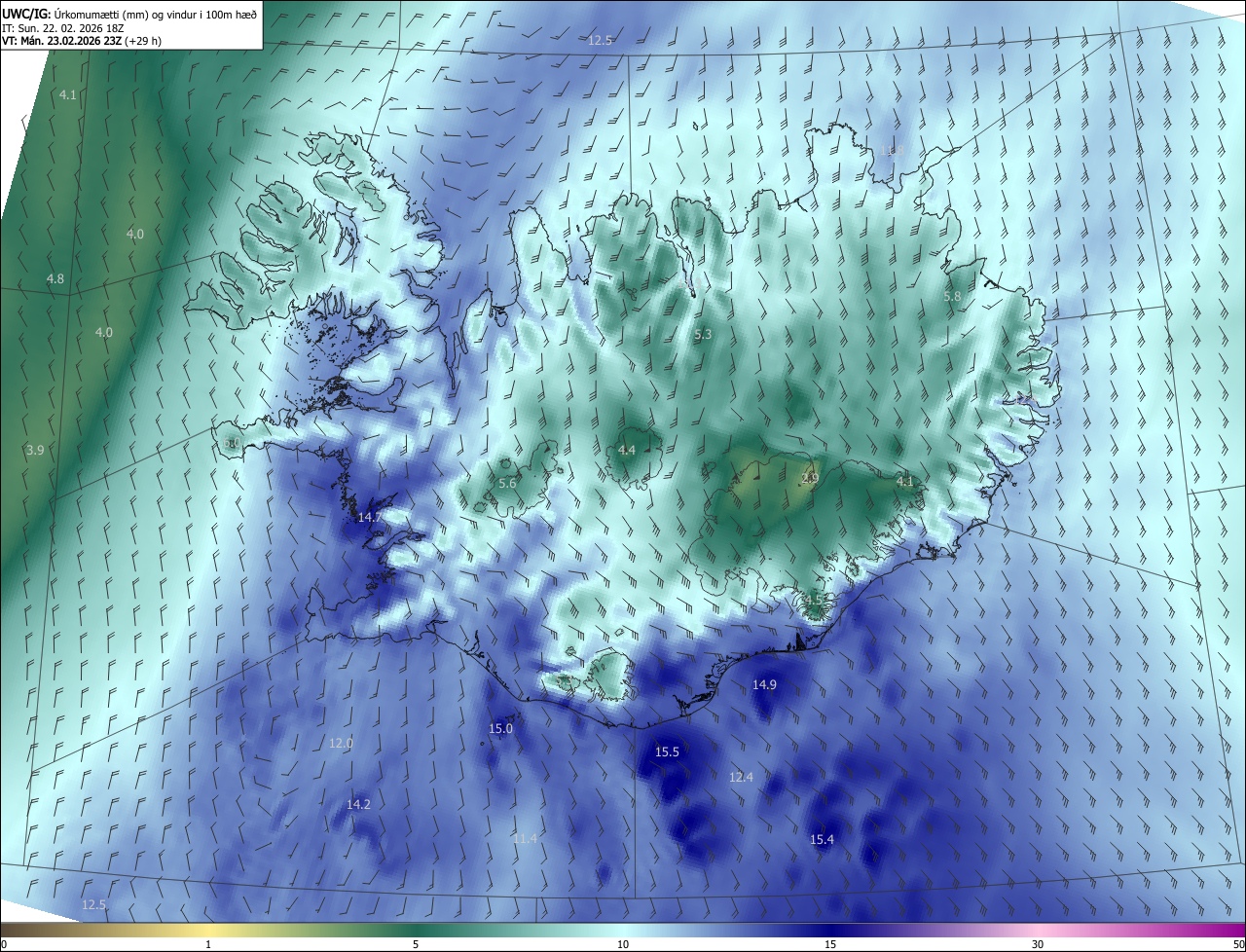Select the 4.4 value over the ice cap
Image resolution: width=1246 pixels, height=952 pixels.
point(627,451)
